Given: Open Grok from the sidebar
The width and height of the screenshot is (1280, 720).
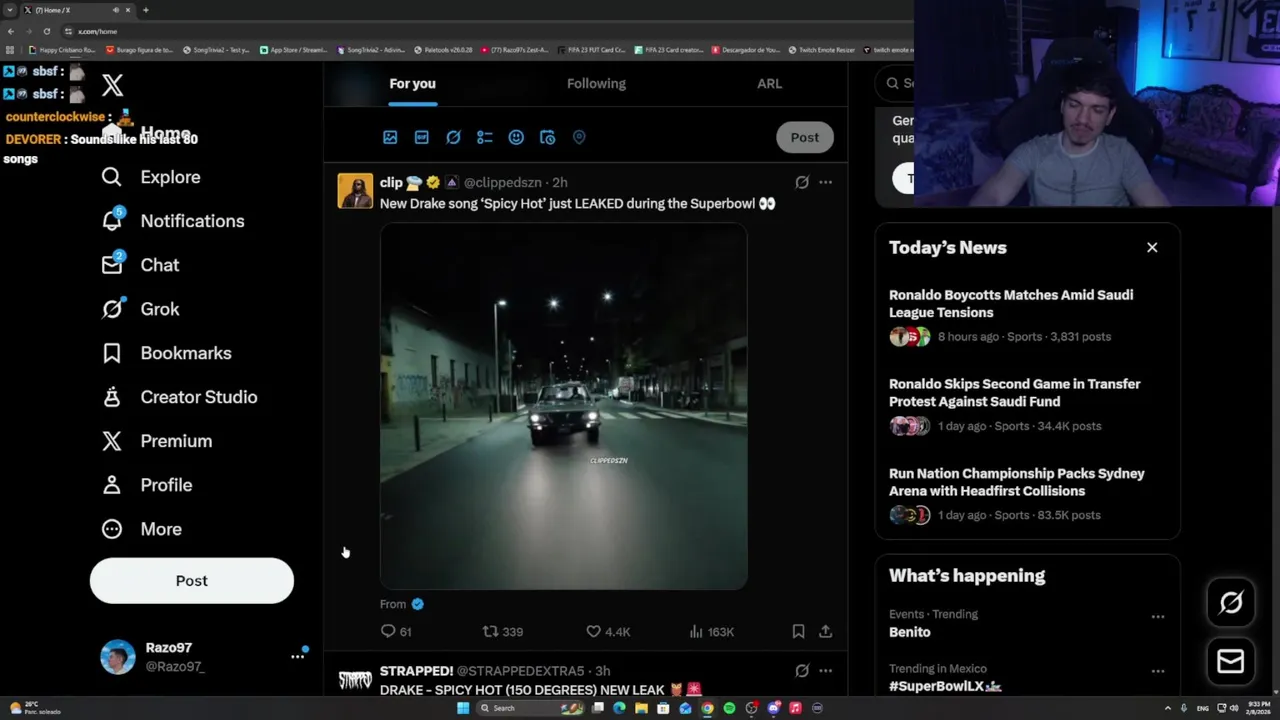Looking at the screenshot, I should pyautogui.click(x=140, y=309).
